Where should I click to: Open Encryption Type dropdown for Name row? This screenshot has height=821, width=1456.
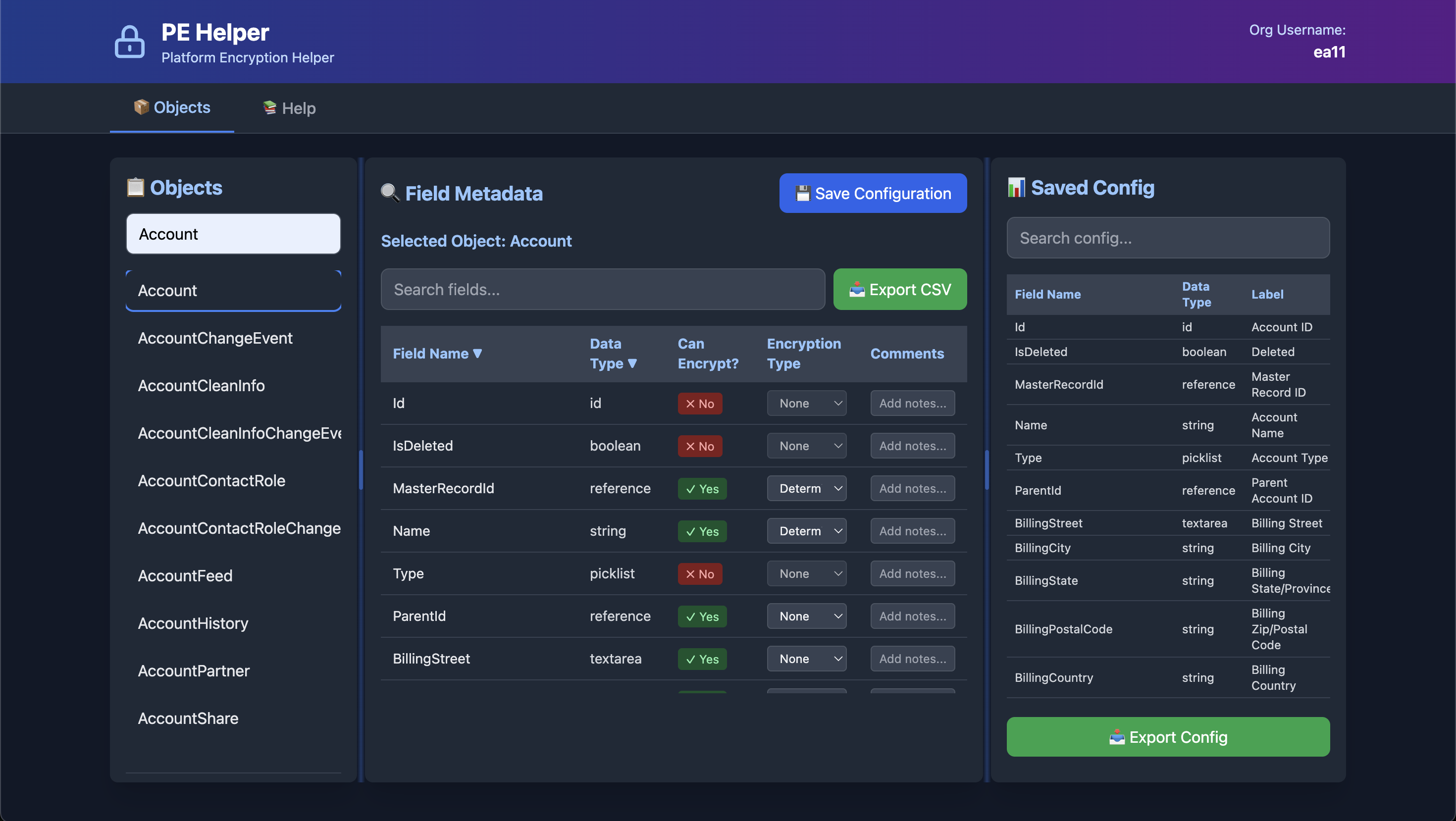pyautogui.click(x=806, y=531)
